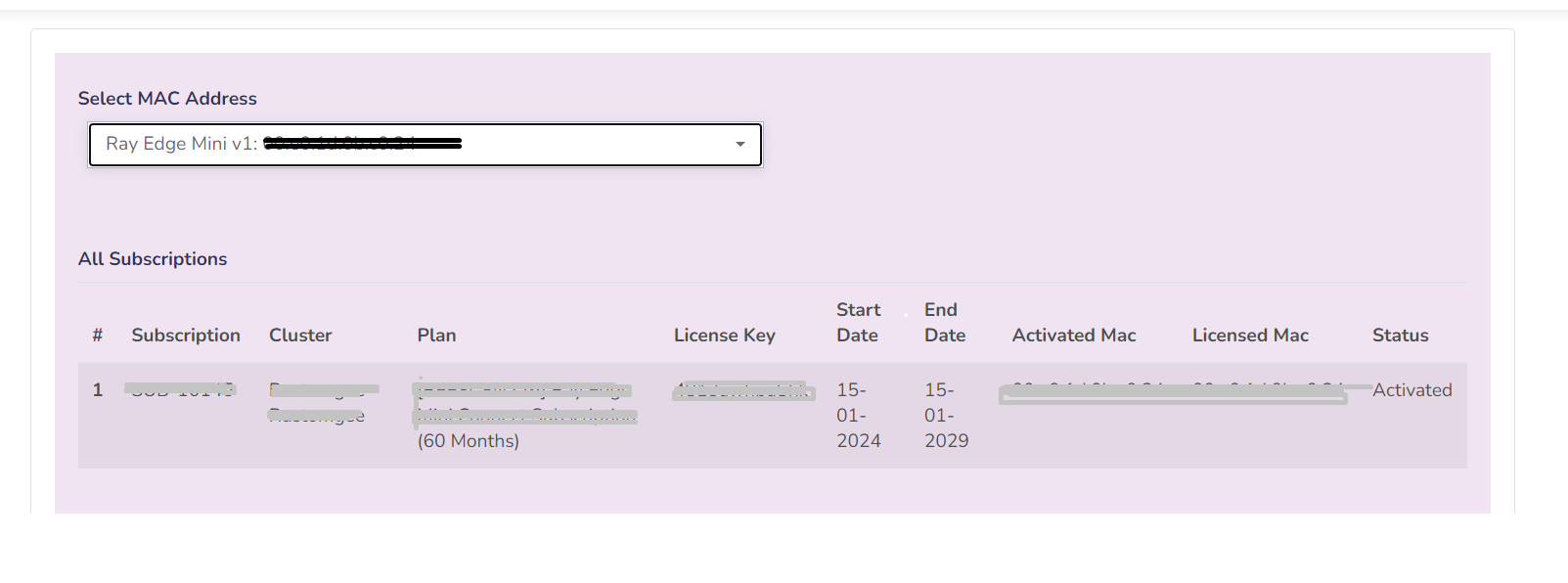This screenshot has height=583, width=1568.
Task: Select row number 1 in subscriptions table
Action: click(x=98, y=390)
